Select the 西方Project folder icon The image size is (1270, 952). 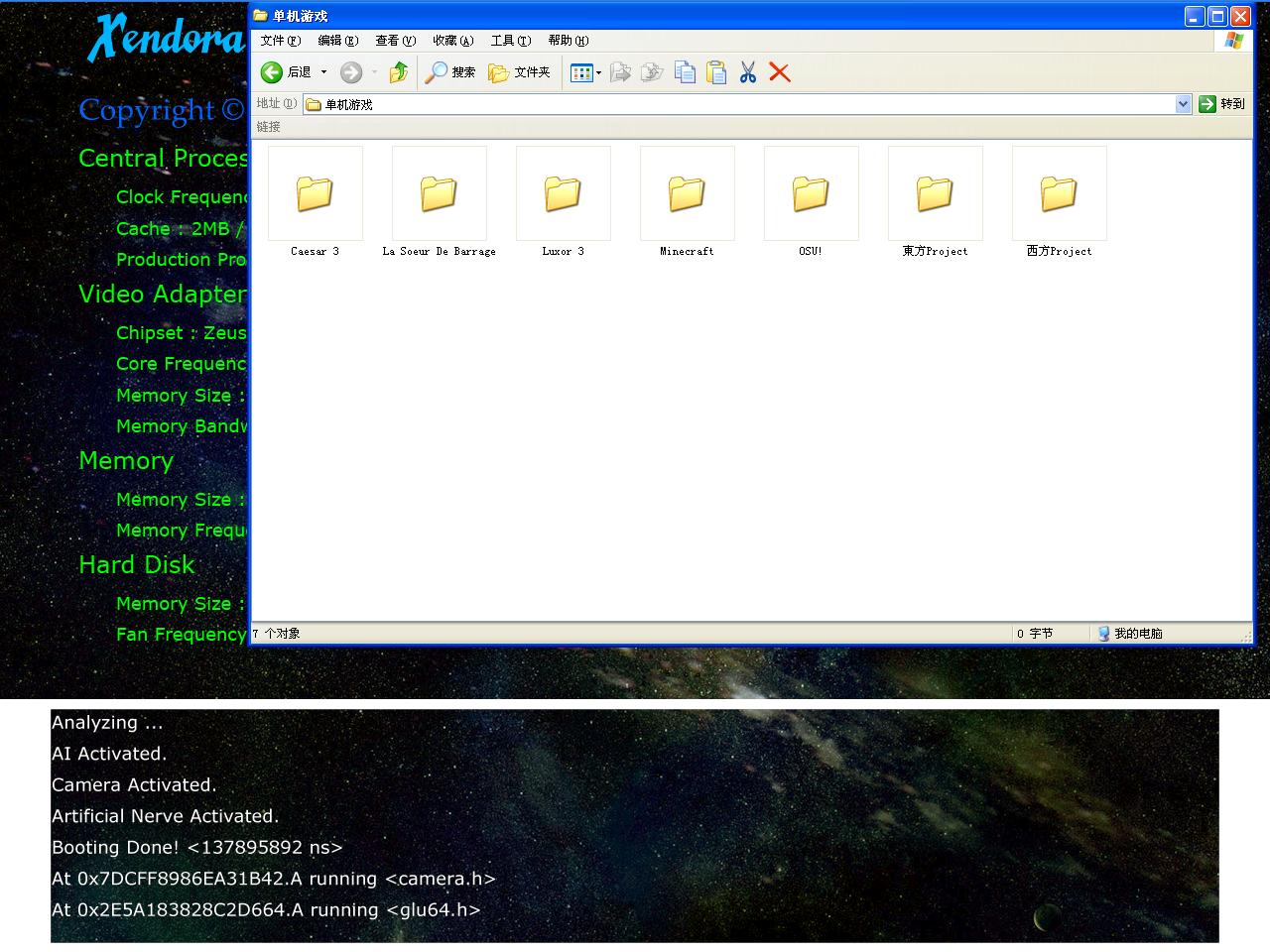coord(1060,193)
